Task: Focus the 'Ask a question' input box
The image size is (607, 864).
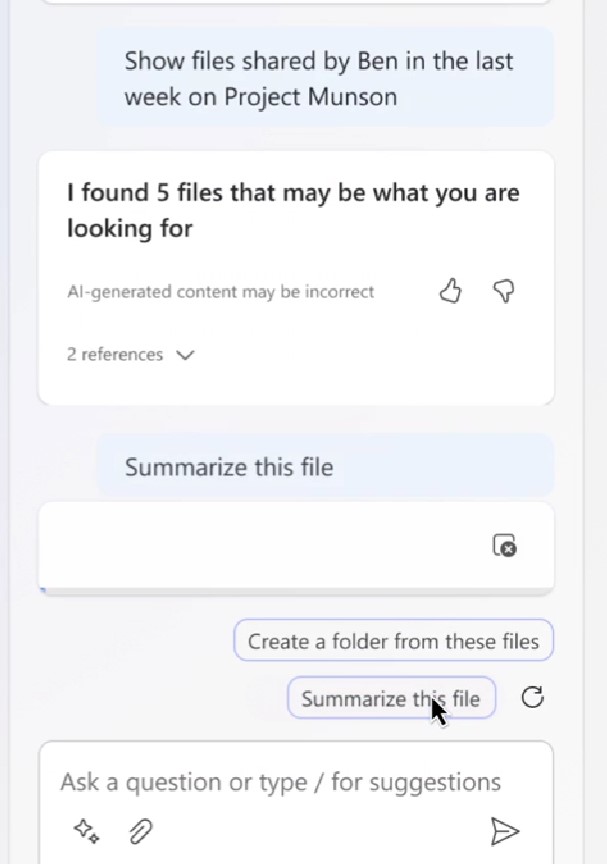Action: (x=280, y=782)
